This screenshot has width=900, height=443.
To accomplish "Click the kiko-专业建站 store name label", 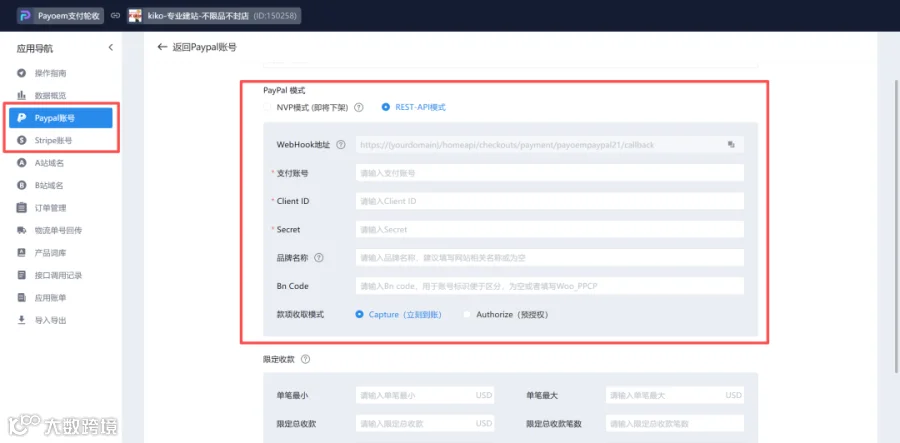I will pos(199,16).
